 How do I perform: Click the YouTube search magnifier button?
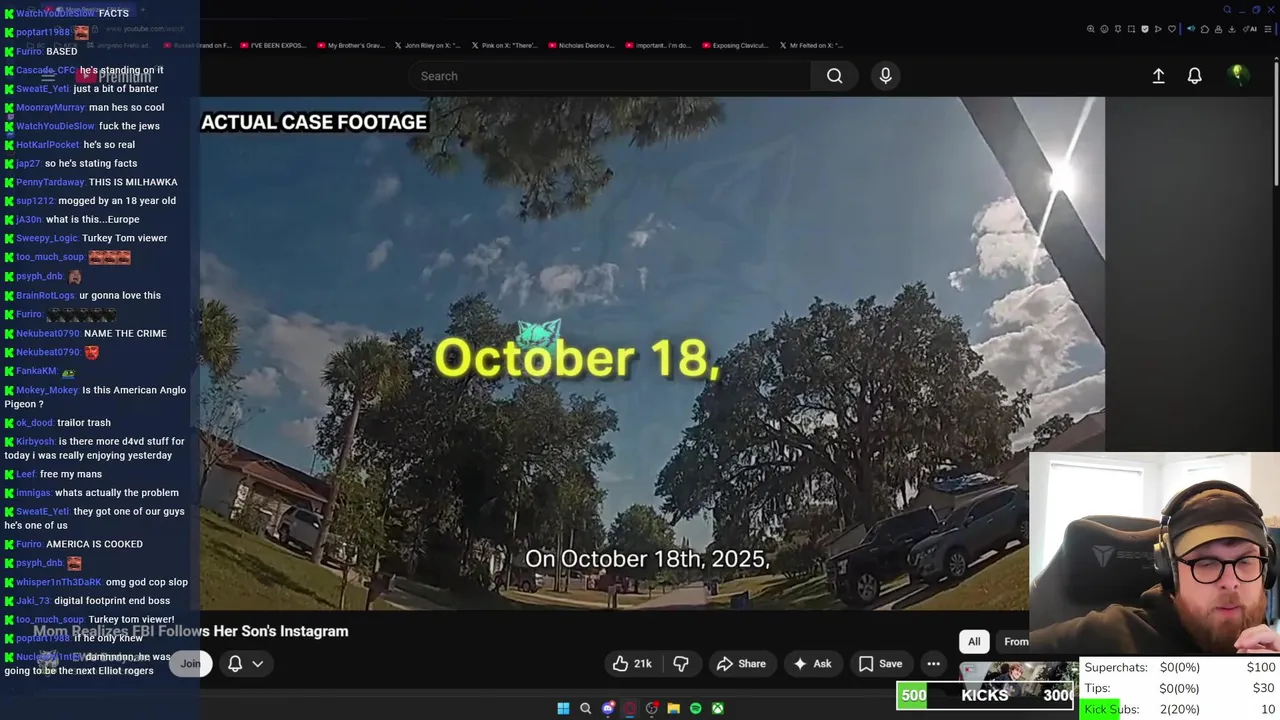(x=834, y=76)
